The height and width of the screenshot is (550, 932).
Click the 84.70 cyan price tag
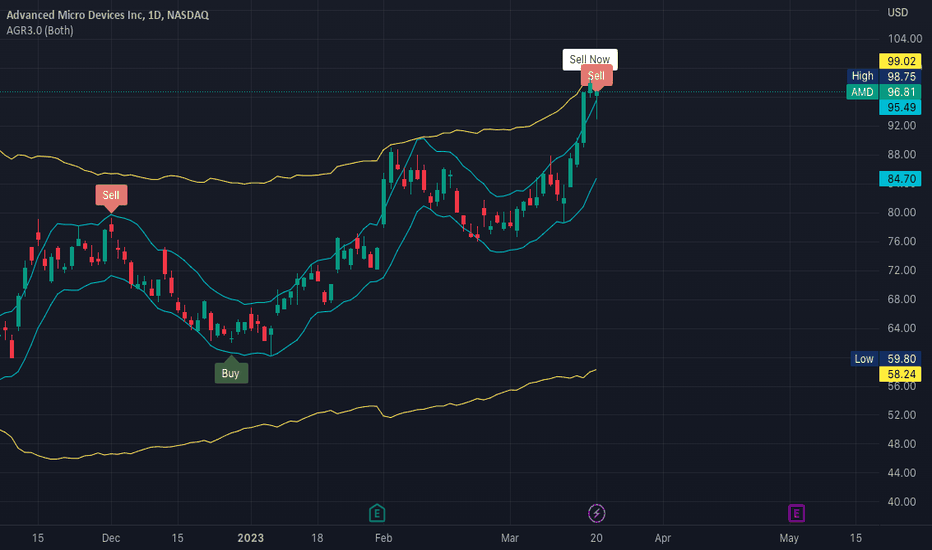[900, 178]
